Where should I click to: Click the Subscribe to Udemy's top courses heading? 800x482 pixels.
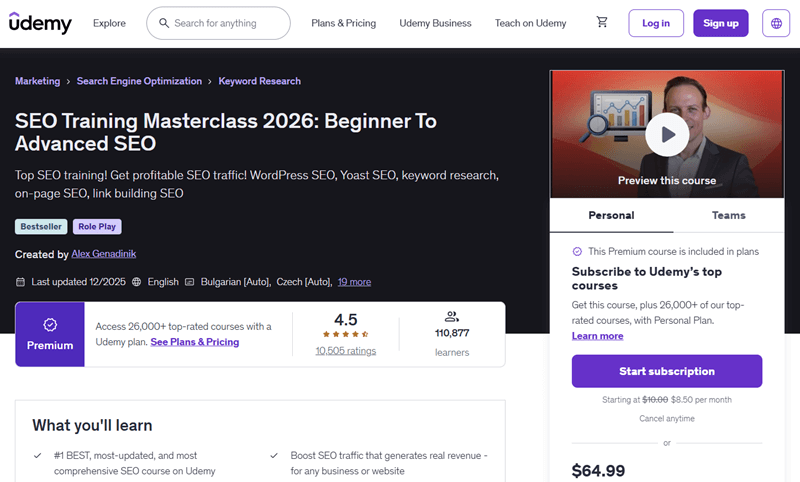(646, 278)
